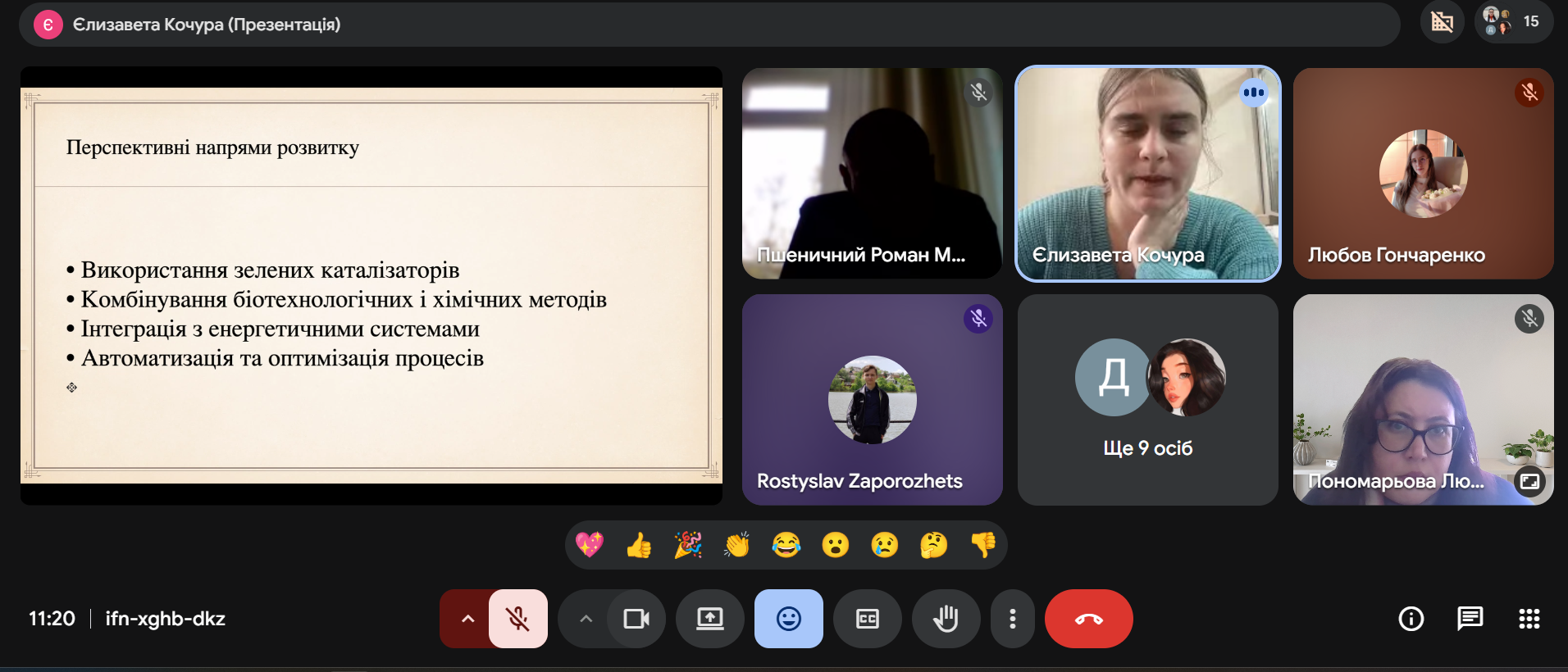The width and height of the screenshot is (1568, 672).
Task: Open meeting details info
Action: pos(1411,619)
